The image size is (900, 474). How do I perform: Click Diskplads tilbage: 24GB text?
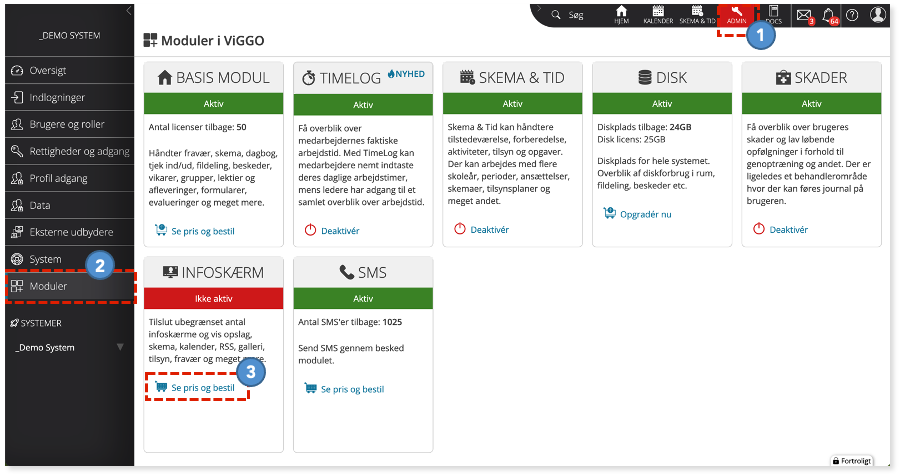click(x=644, y=127)
